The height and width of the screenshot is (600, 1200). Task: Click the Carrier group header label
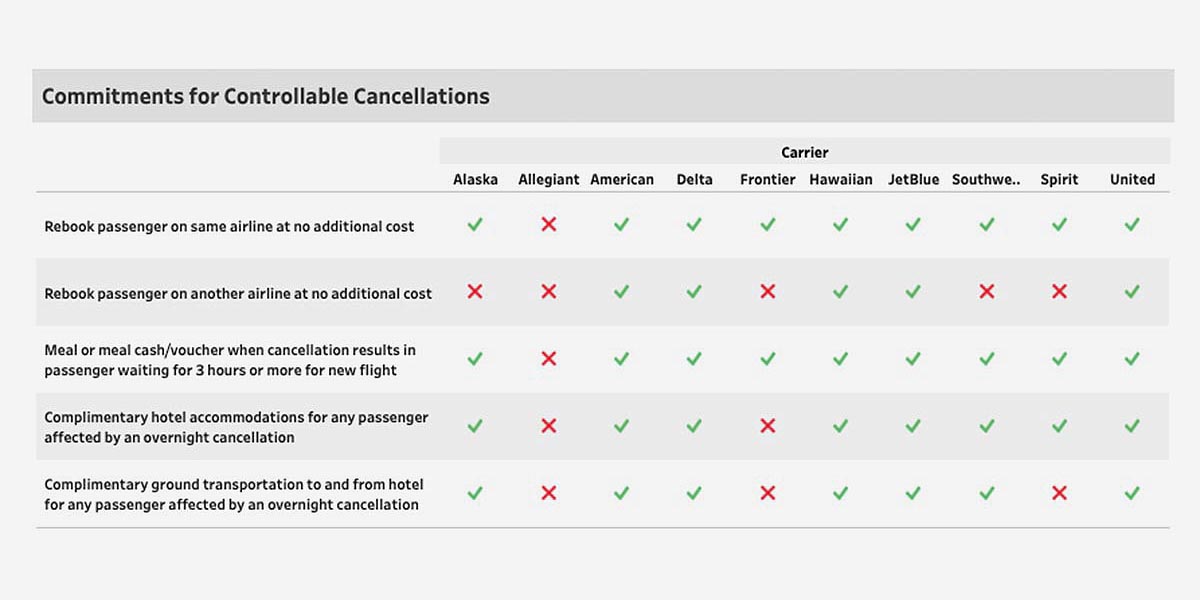(805, 153)
